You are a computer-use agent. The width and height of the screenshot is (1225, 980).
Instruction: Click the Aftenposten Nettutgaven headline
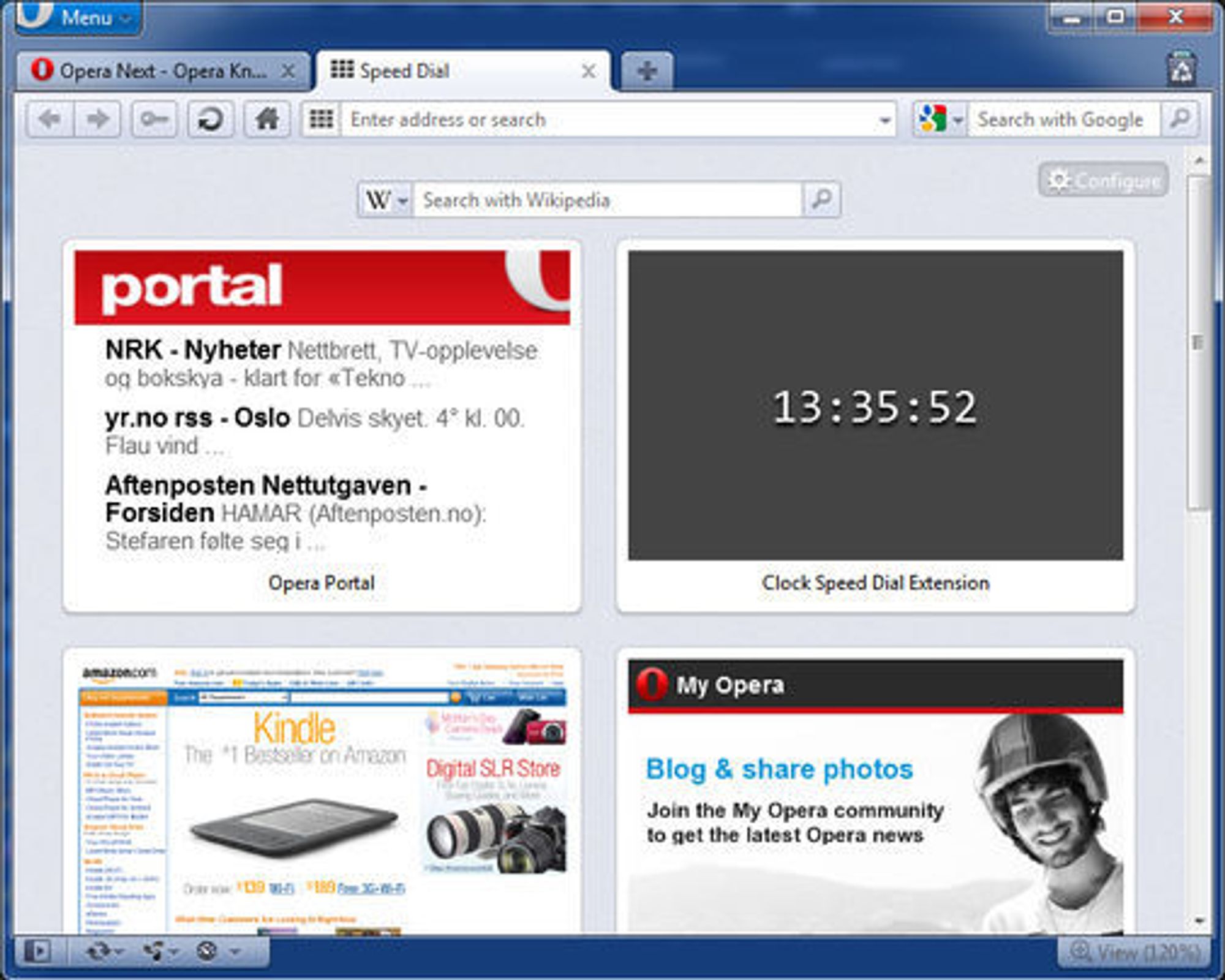(266, 499)
